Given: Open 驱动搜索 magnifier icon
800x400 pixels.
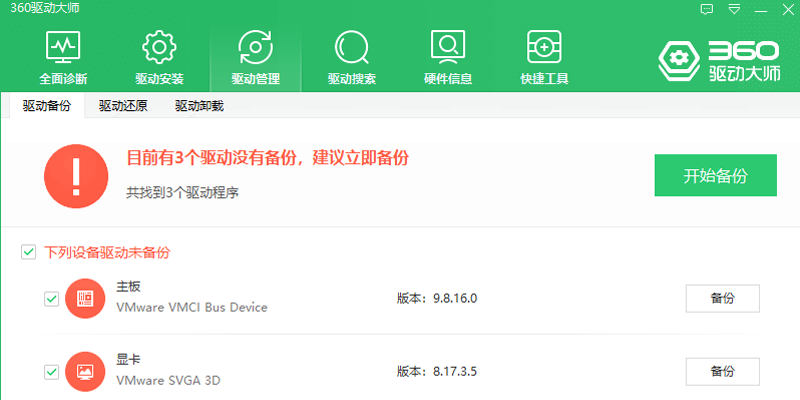Looking at the screenshot, I should [352, 47].
